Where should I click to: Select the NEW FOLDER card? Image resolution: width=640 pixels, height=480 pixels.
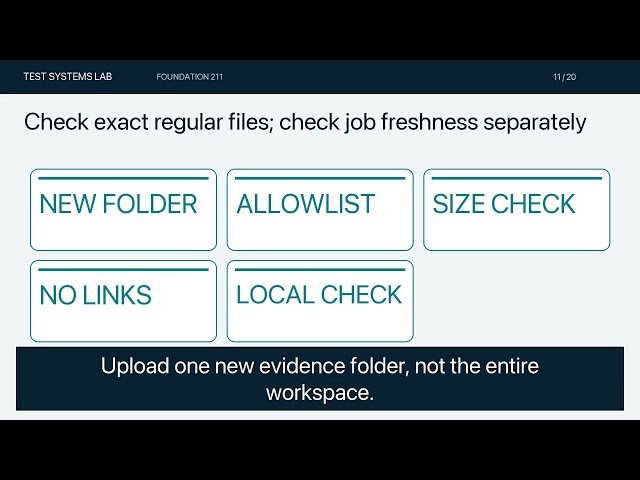click(x=123, y=209)
